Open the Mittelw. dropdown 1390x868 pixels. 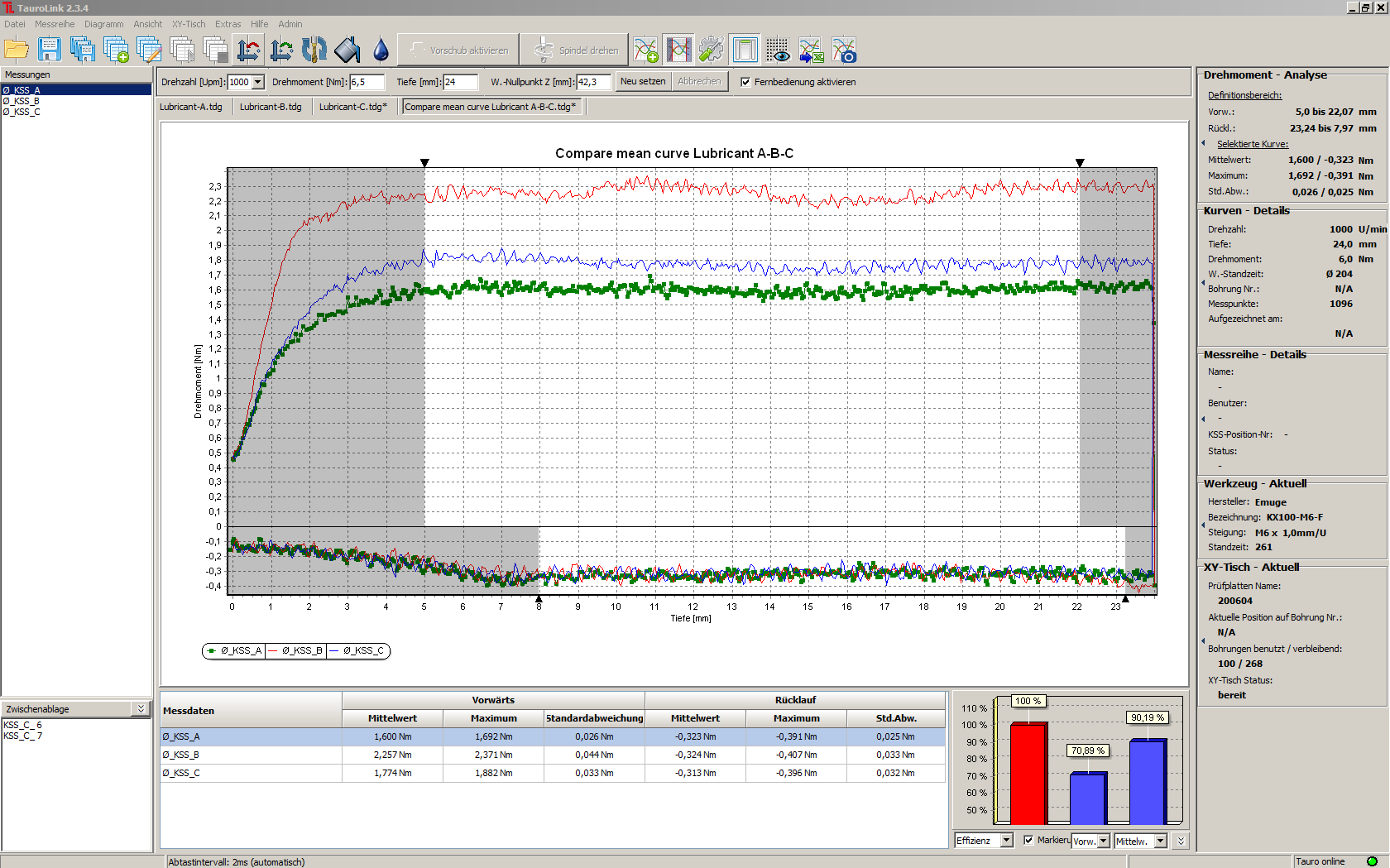(x=1161, y=841)
